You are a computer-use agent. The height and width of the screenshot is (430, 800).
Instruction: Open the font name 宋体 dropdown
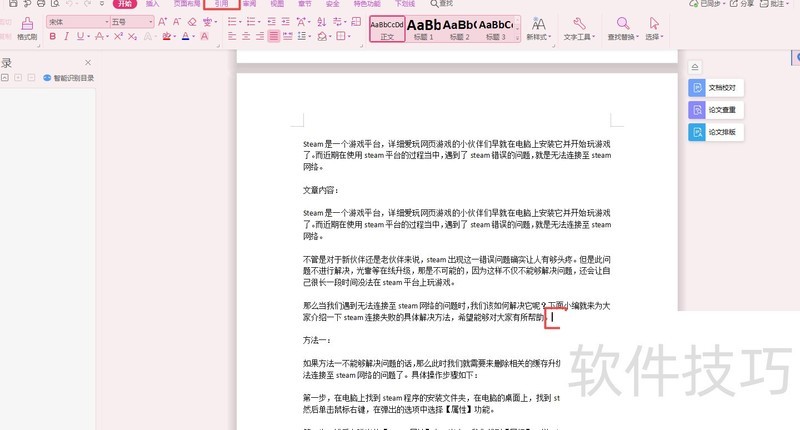pos(107,22)
